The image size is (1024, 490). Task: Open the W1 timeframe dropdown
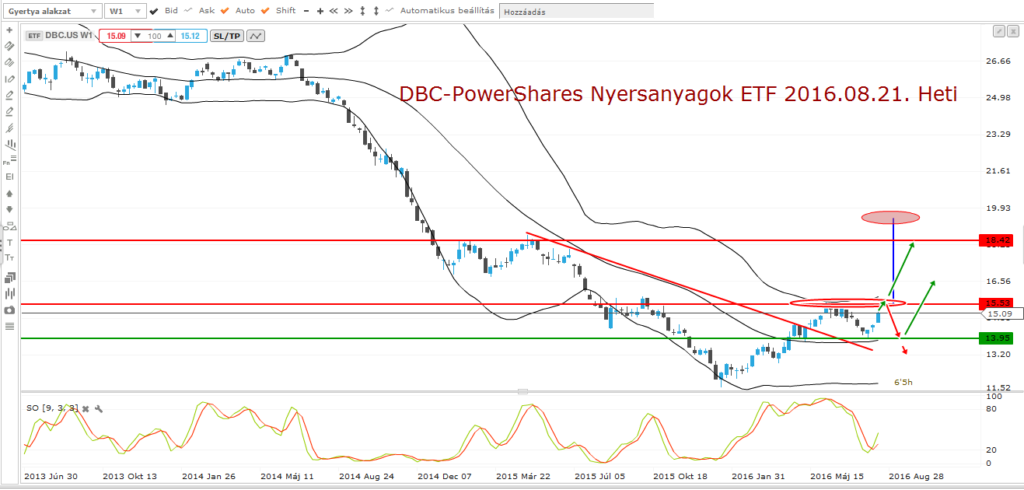point(125,11)
